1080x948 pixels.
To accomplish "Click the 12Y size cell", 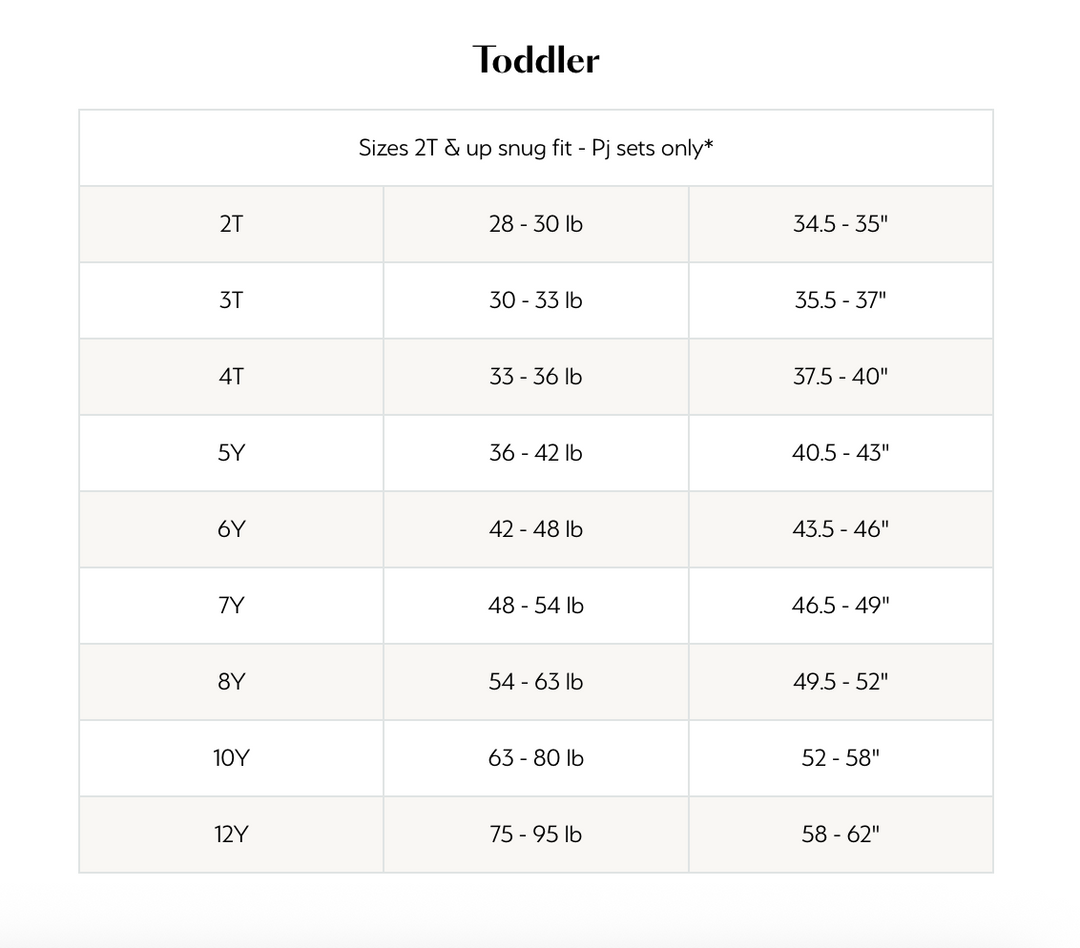I will click(x=231, y=834).
